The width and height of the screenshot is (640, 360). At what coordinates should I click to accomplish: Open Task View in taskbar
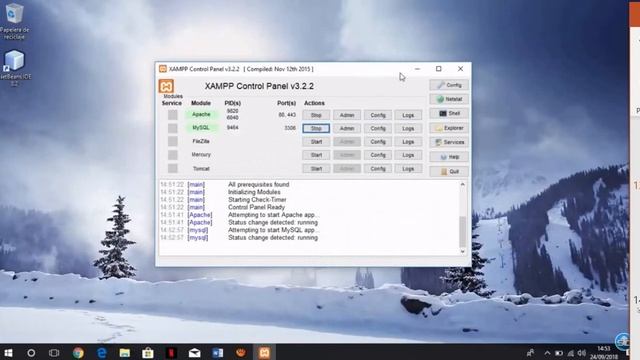(x=54, y=353)
